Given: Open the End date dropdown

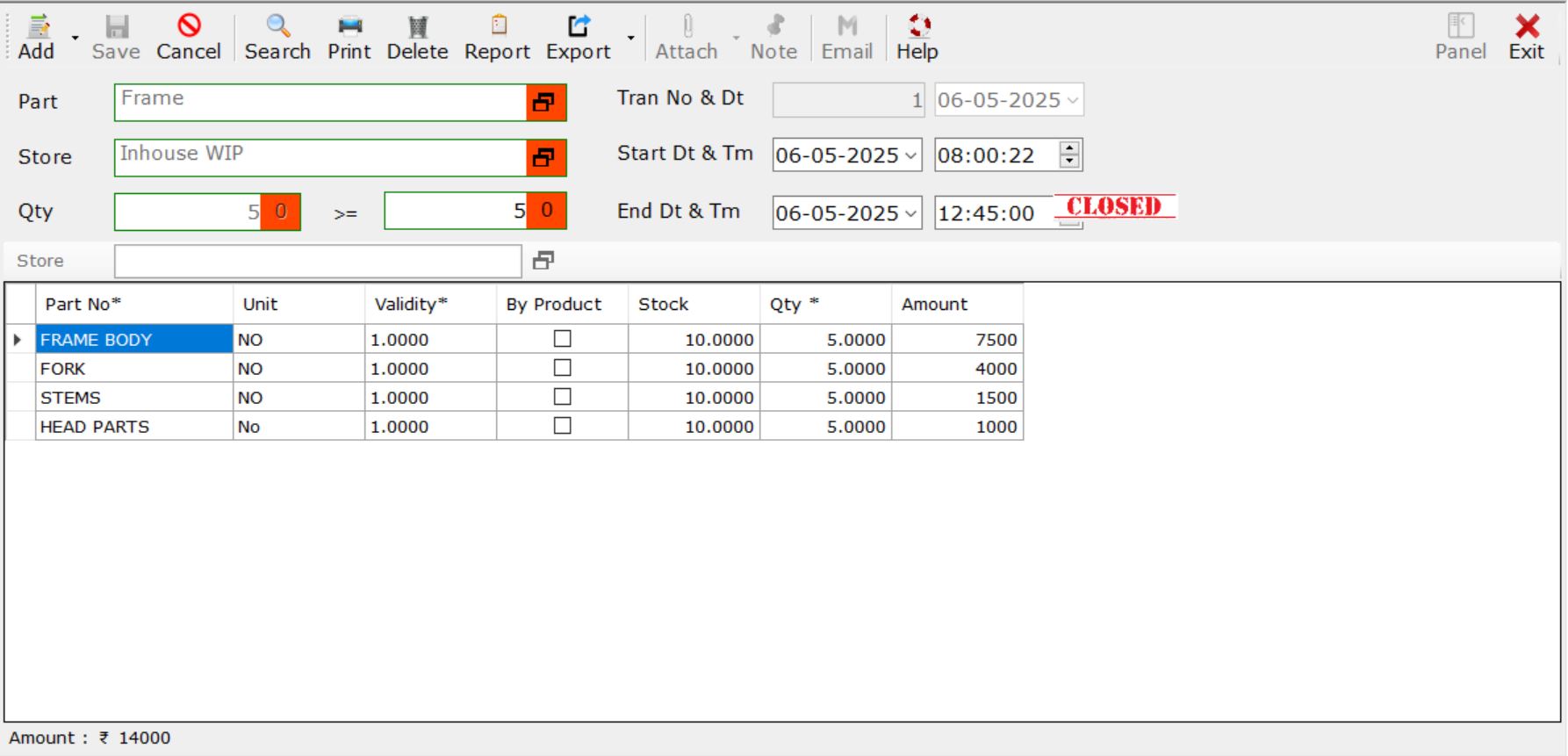Looking at the screenshot, I should [x=910, y=213].
